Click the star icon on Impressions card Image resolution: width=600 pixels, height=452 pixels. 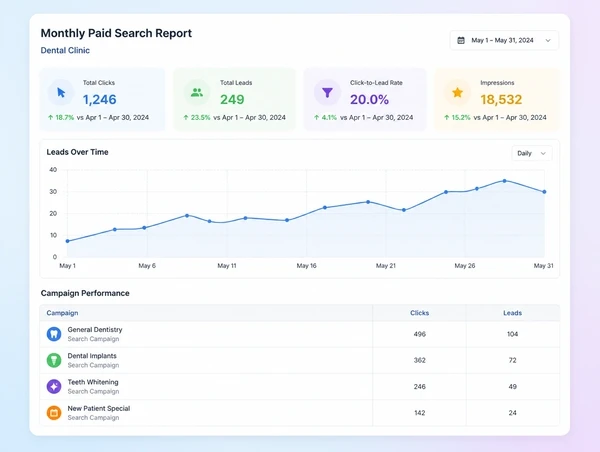pos(457,92)
